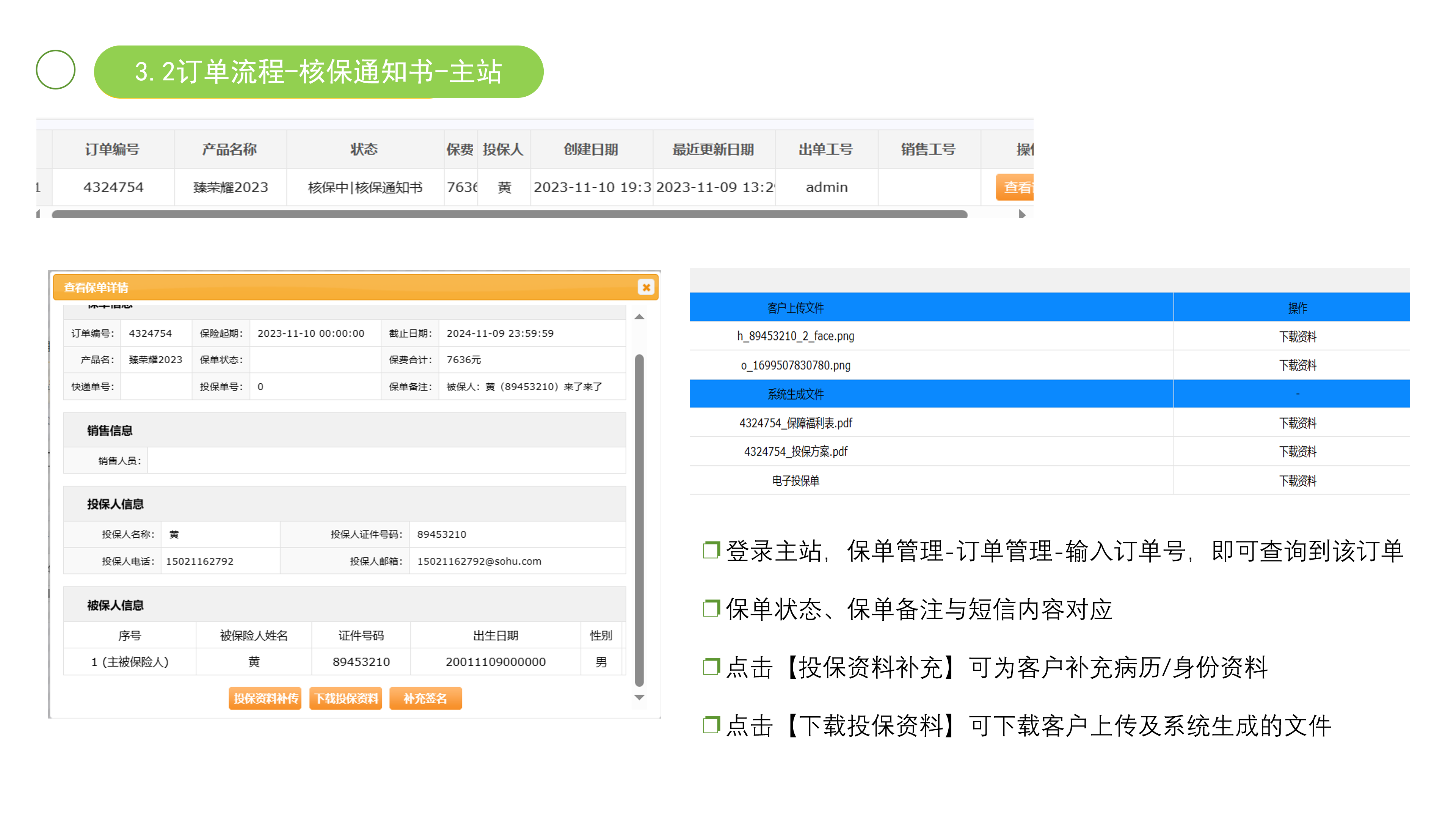Close the 查看保单详情 dialog
1456x819 pixels.
646,287
